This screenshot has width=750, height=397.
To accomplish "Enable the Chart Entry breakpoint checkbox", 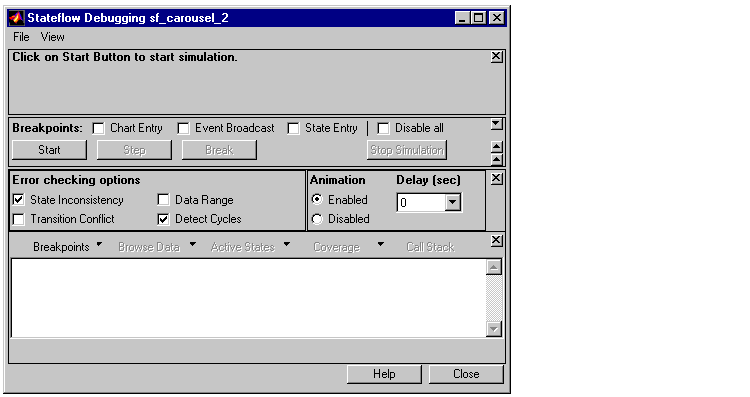I will (x=98, y=128).
